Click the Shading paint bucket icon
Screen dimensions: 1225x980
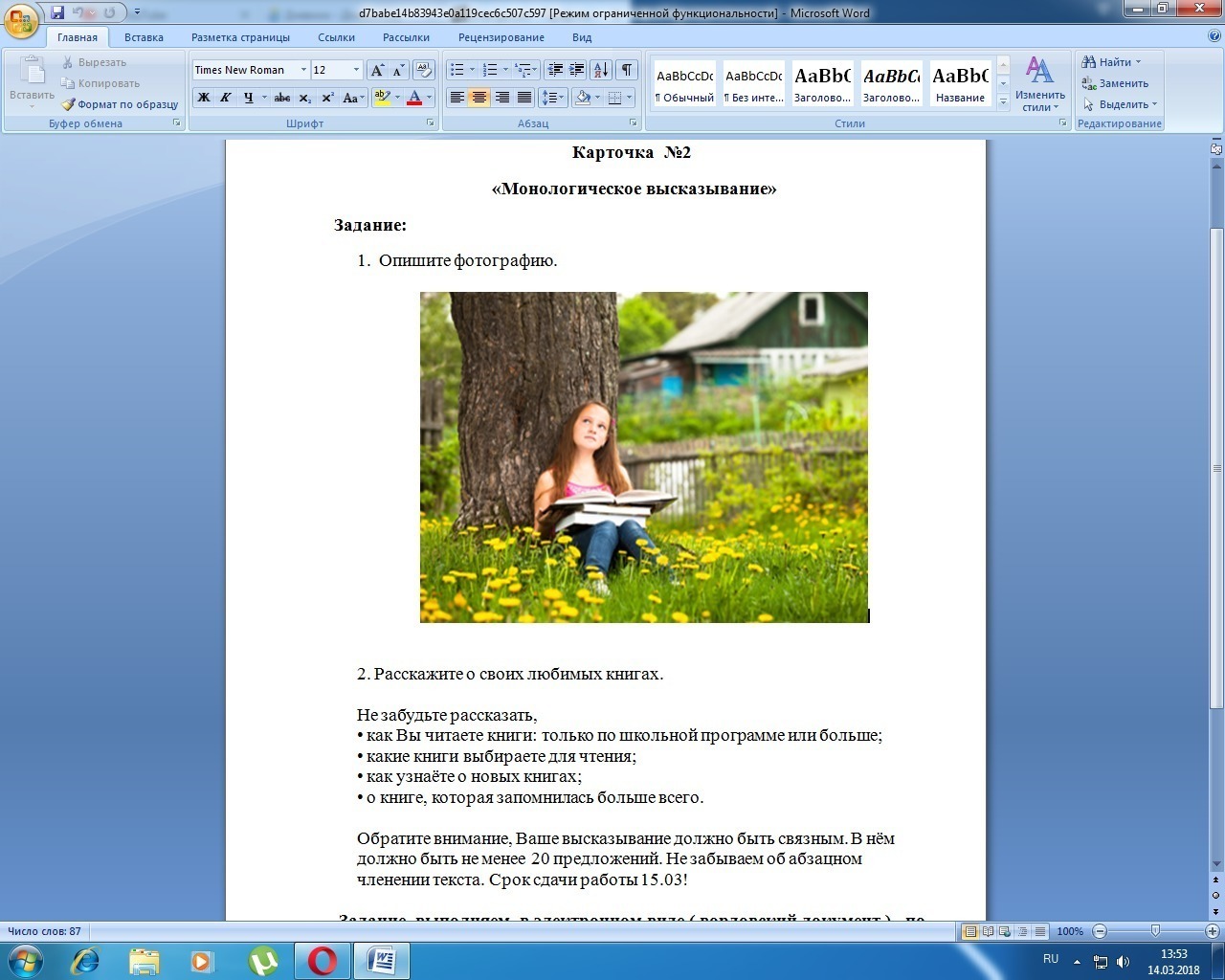[582, 98]
